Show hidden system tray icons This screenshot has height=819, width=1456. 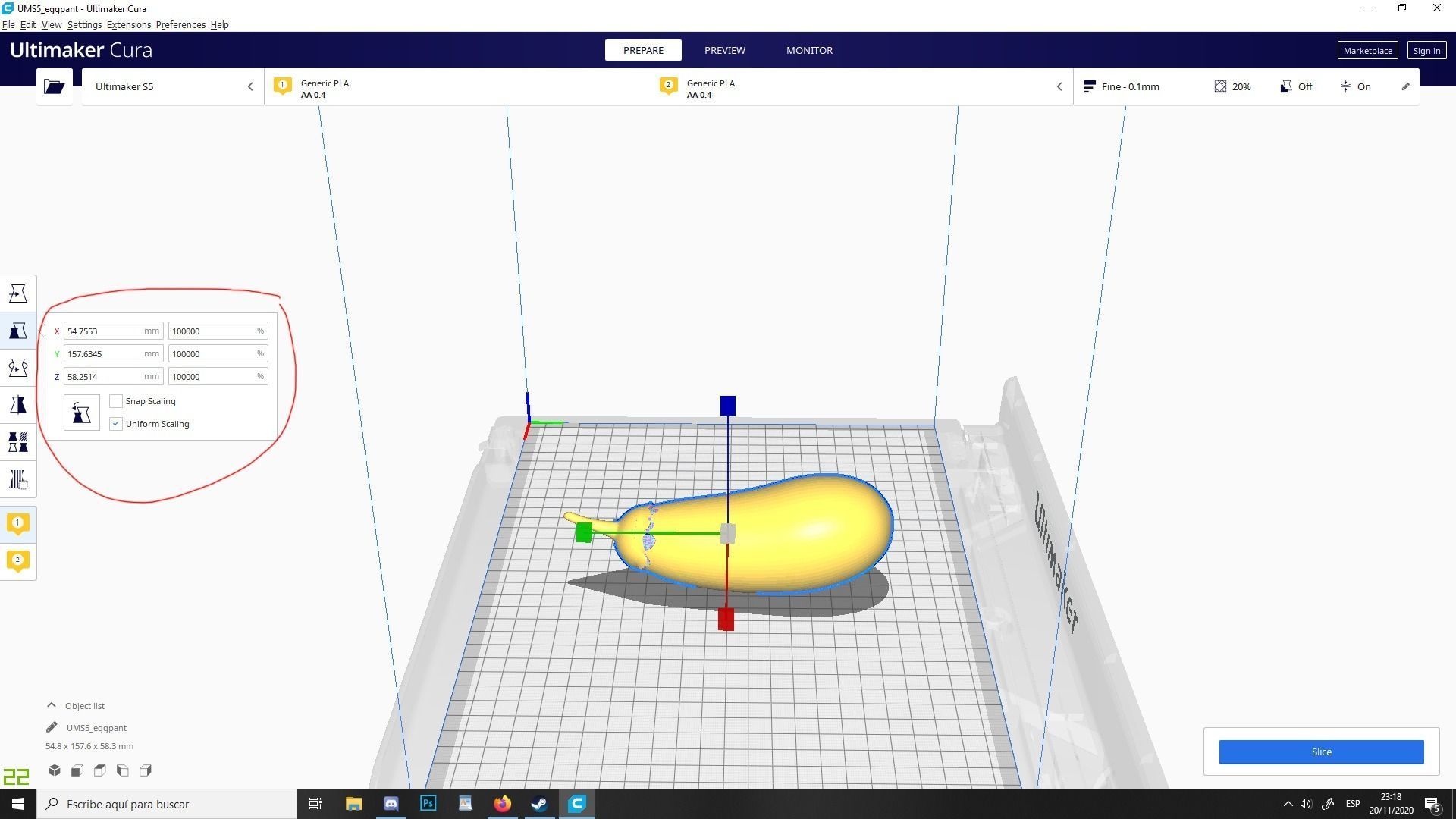pyautogui.click(x=1288, y=804)
